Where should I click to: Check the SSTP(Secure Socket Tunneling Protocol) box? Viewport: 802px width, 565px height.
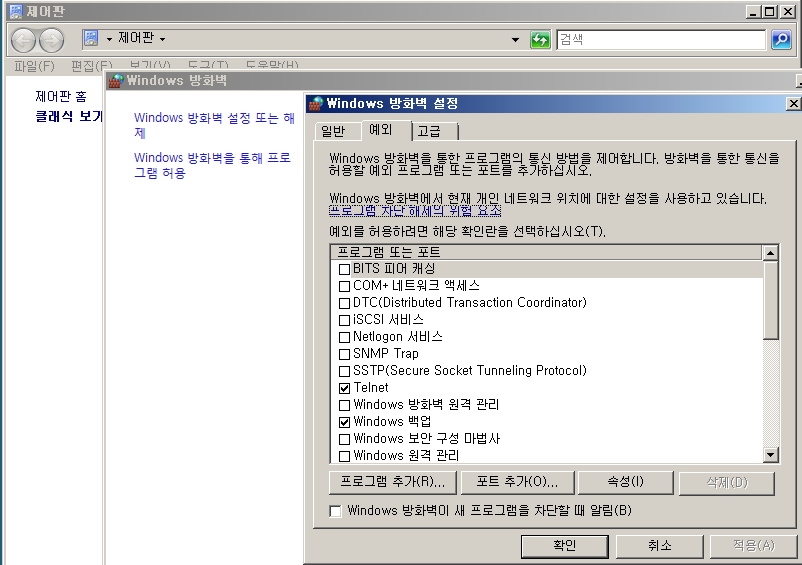pyautogui.click(x=344, y=371)
